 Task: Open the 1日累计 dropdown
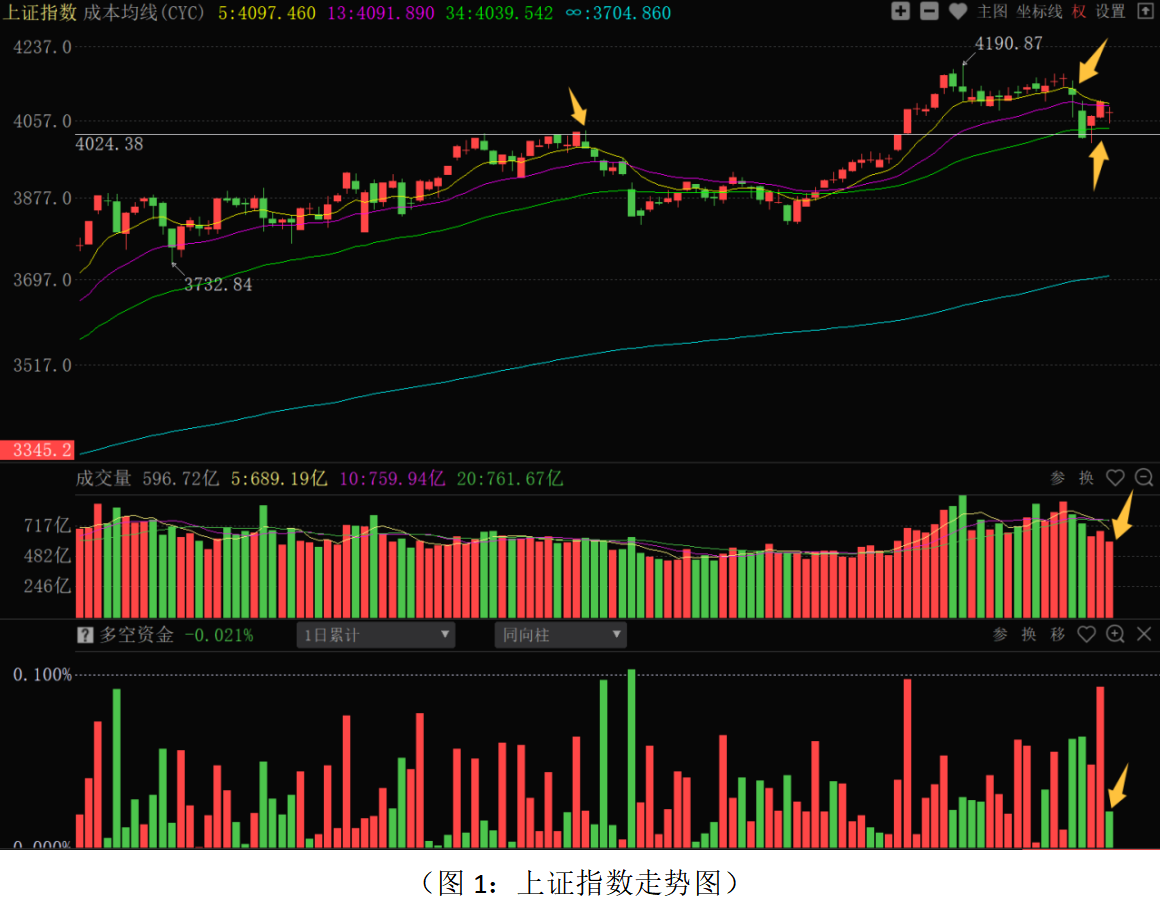[375, 635]
